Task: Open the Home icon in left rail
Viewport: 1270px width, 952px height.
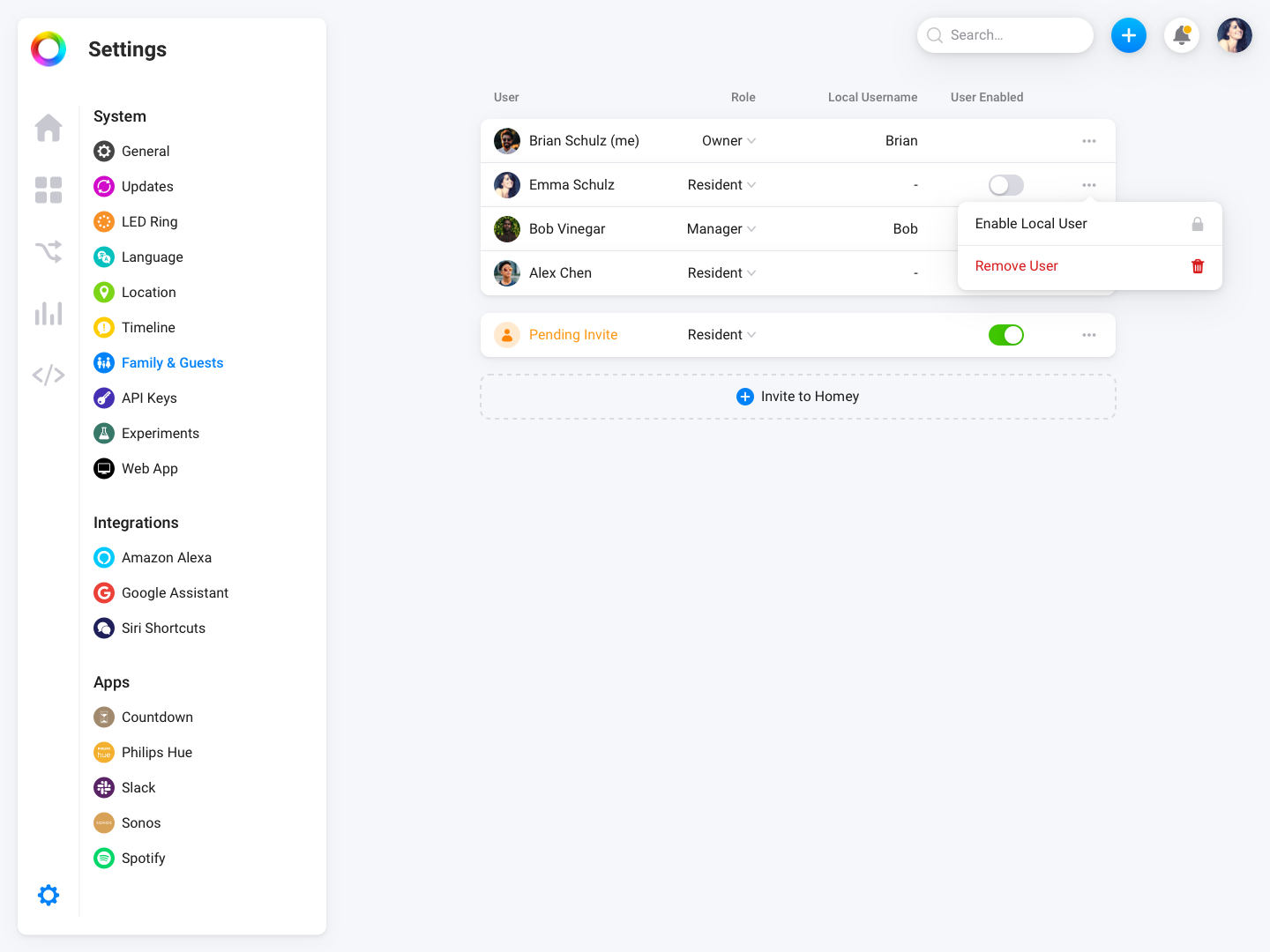Action: (49, 128)
